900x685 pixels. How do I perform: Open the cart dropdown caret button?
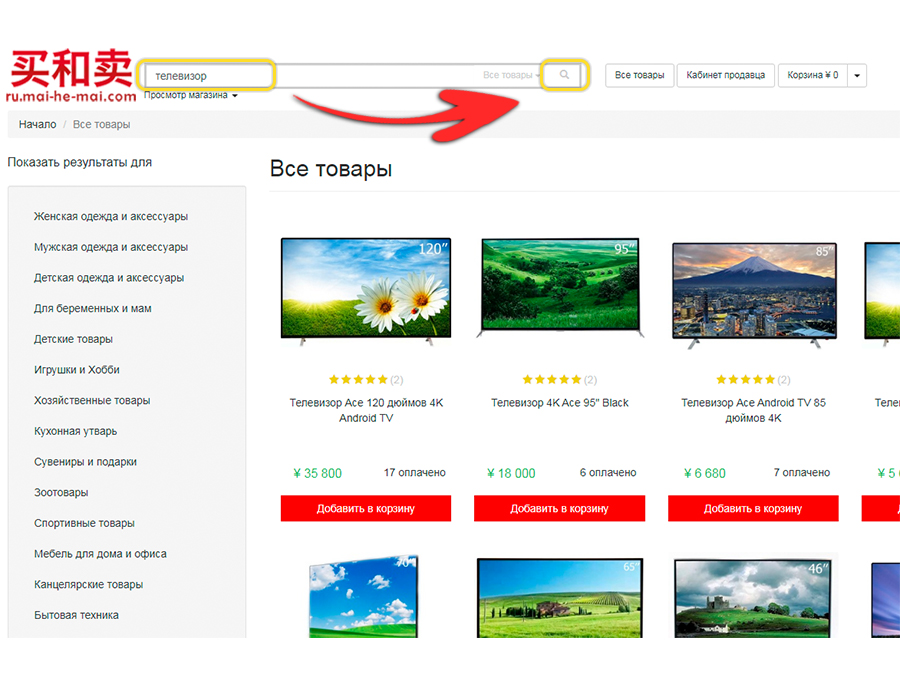[857, 75]
